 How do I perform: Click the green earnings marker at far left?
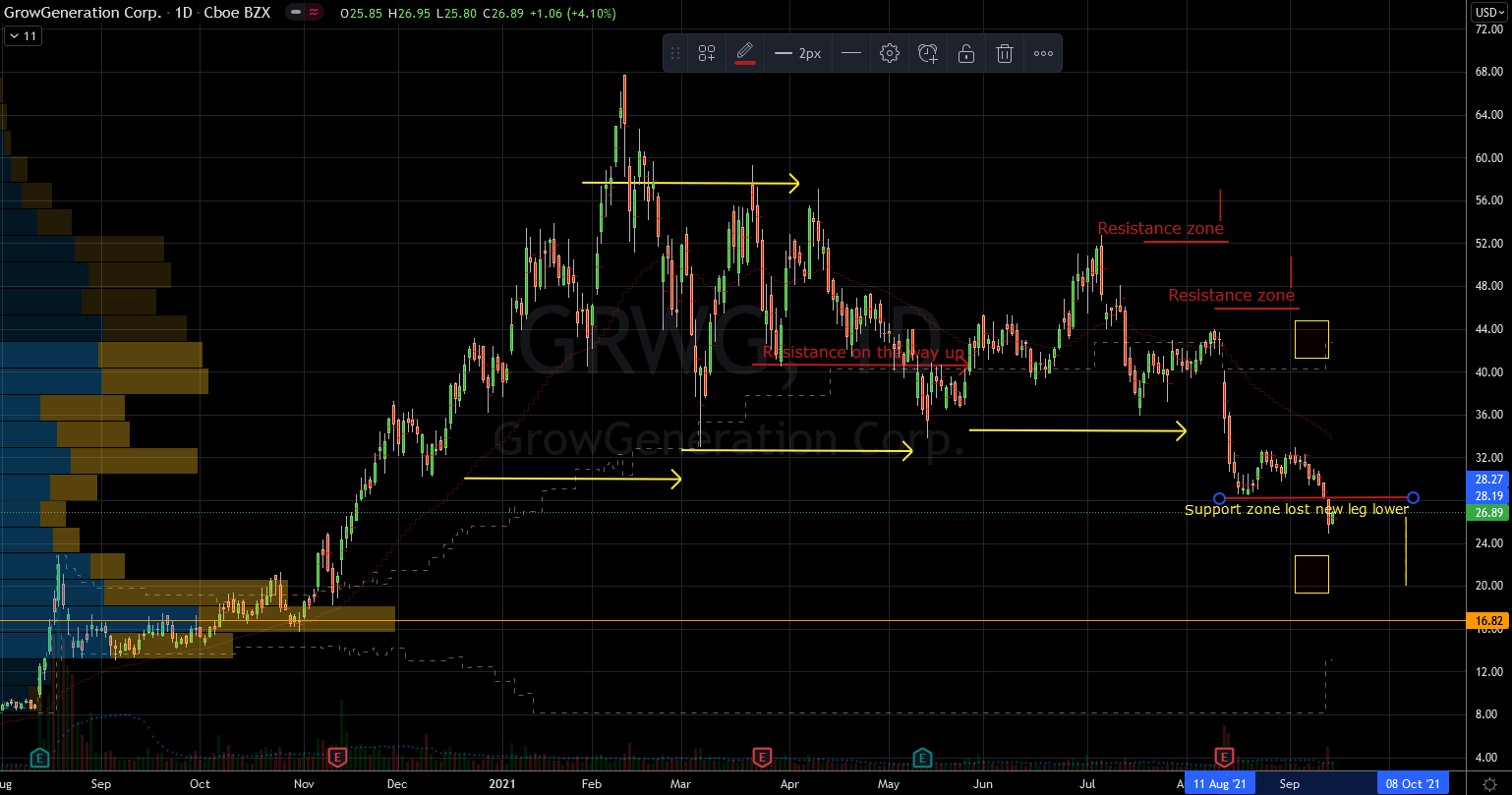tap(38, 757)
